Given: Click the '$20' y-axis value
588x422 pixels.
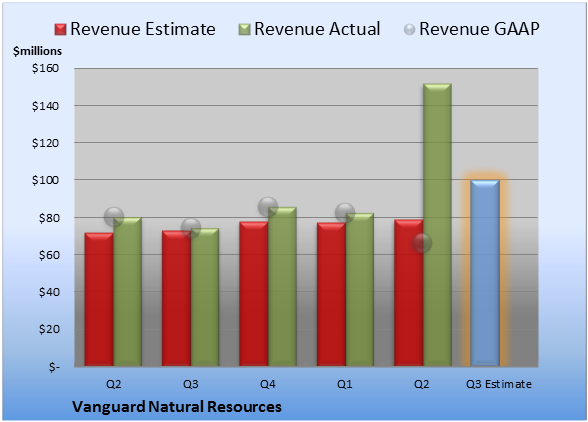Looking at the screenshot, I should tap(49, 329).
